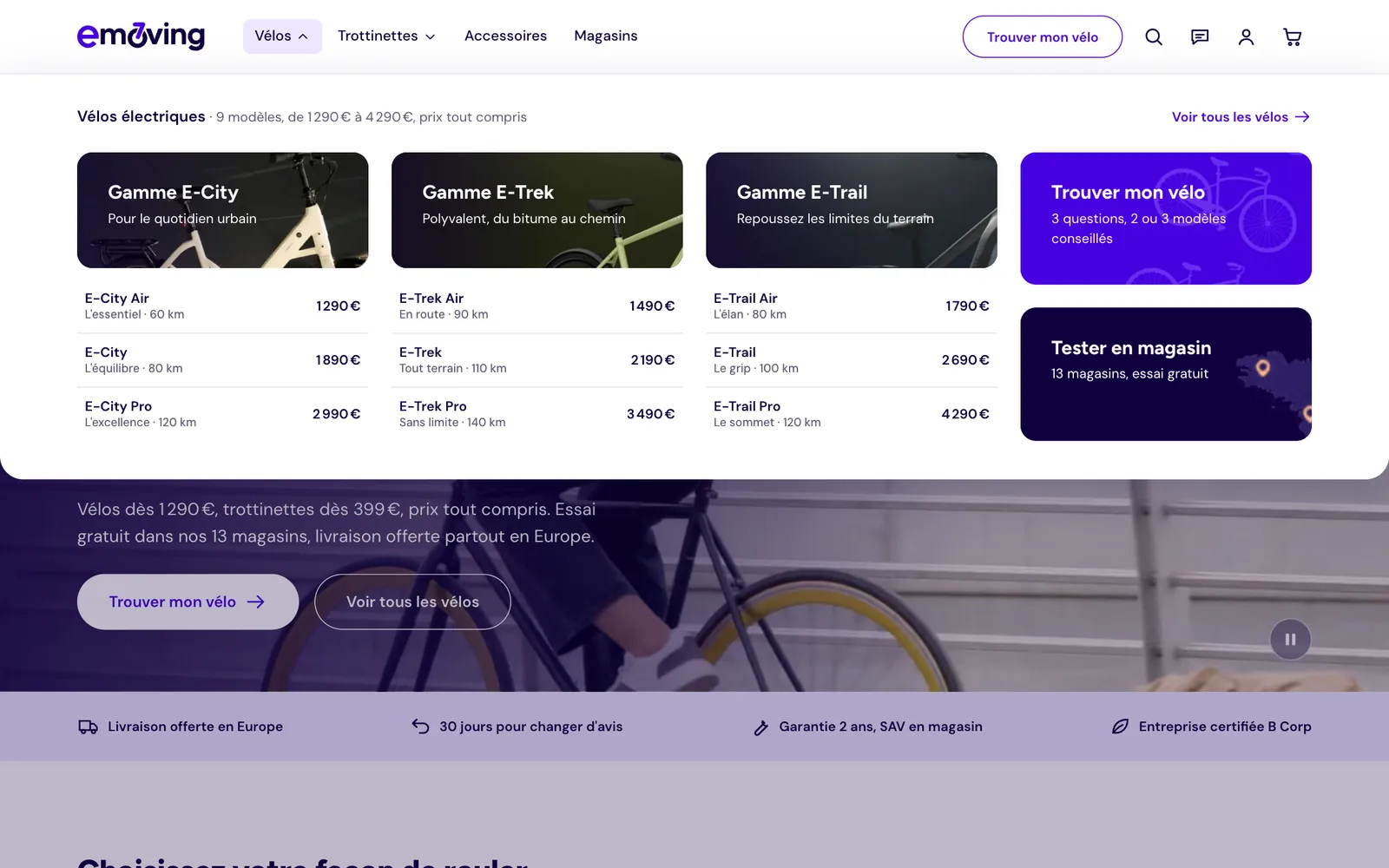Screen dimensions: 1389x868
Task: Select the E-Trek Pro model
Action: (537, 414)
